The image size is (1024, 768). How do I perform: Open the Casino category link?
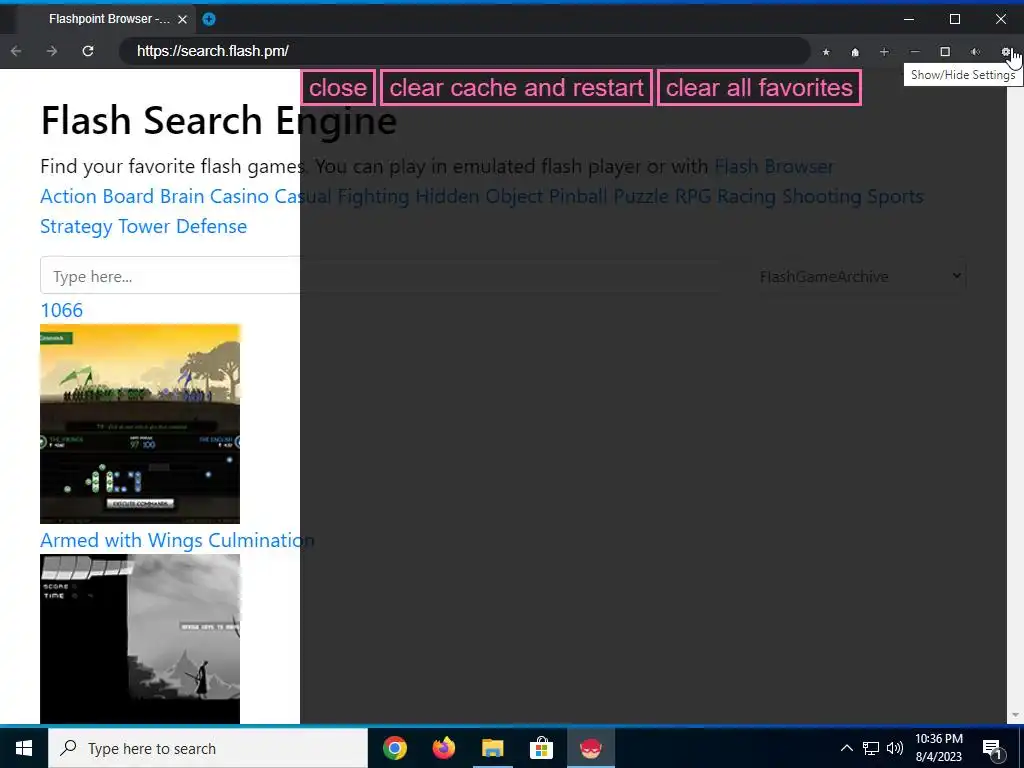[239, 196]
